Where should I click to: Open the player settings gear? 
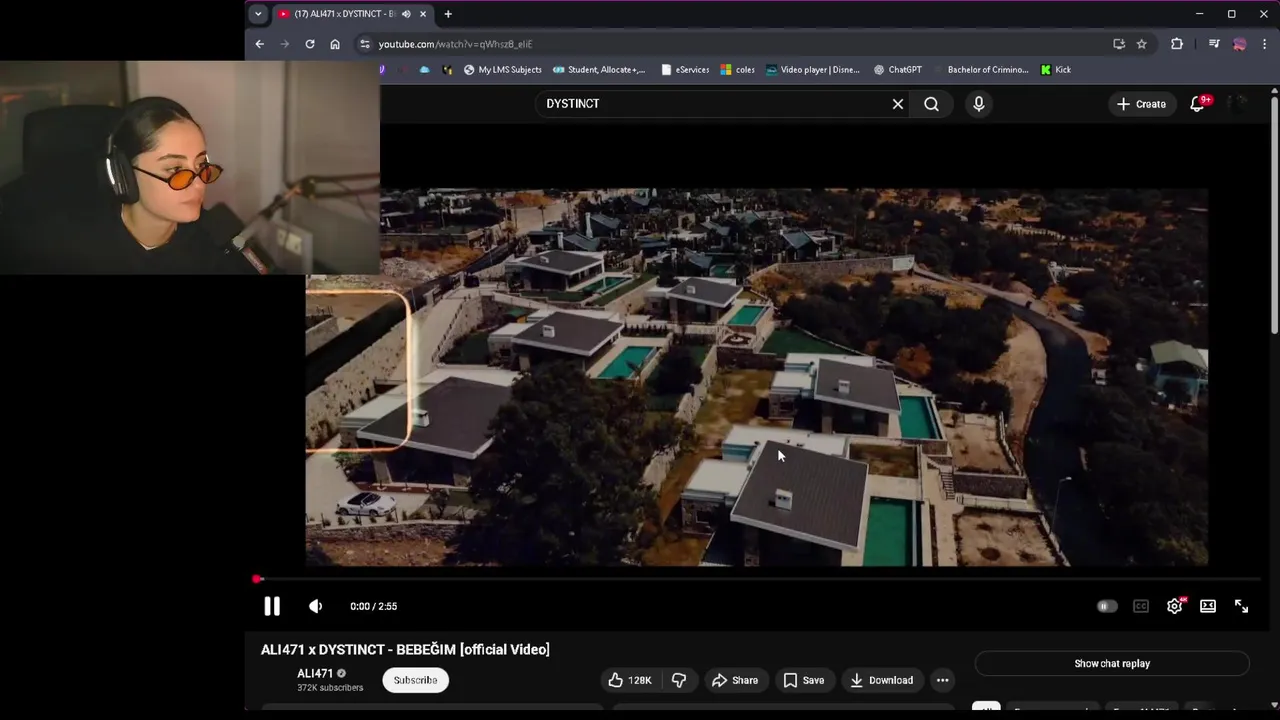pos(1175,606)
